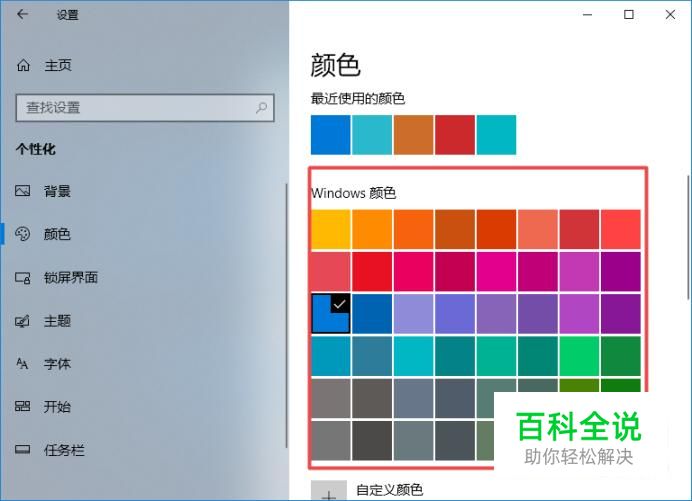
Task: Click the 锁屏界面 lock screen icon
Action: tap(23, 278)
